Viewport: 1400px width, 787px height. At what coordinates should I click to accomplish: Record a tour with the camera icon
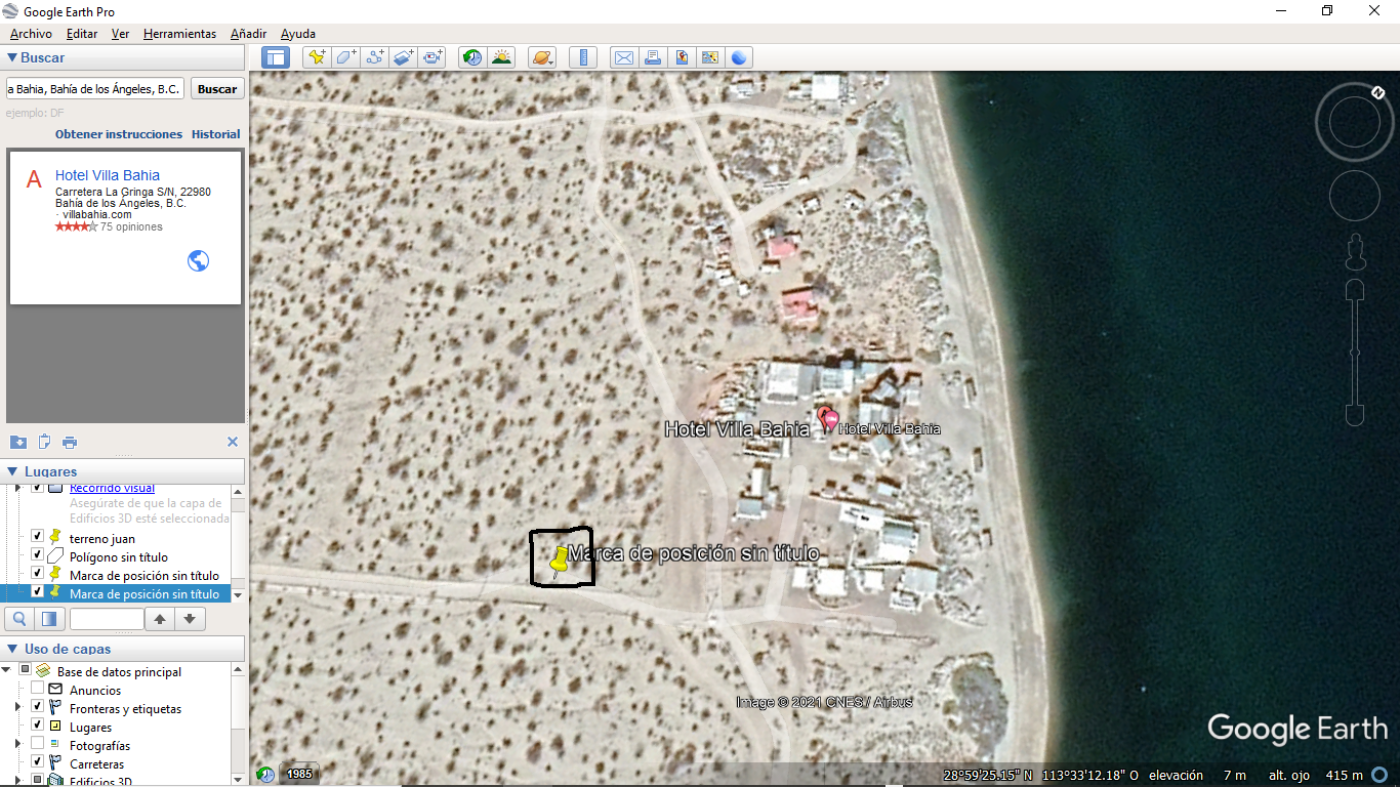[432, 57]
